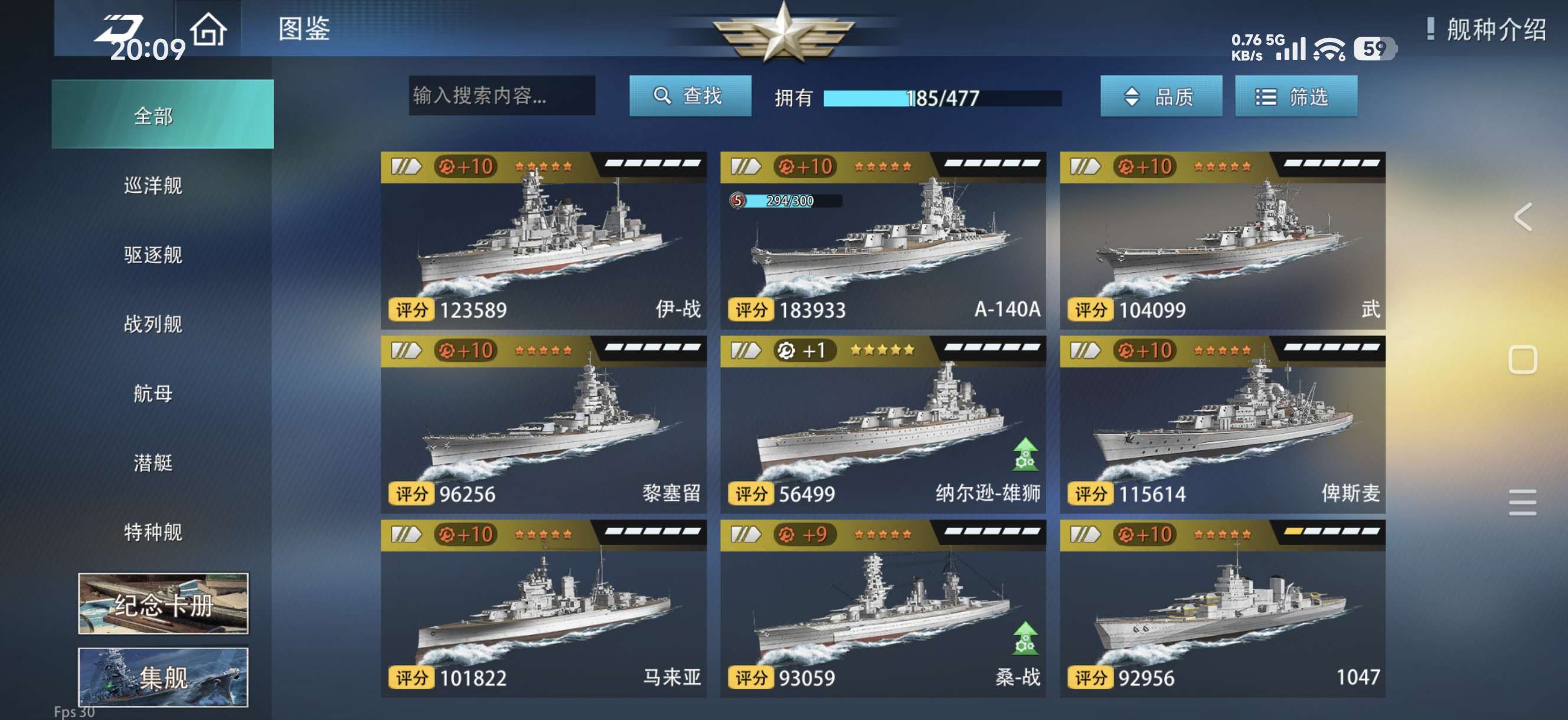Select the 战列舰 category tab
This screenshot has width=1568, height=720.
point(153,324)
